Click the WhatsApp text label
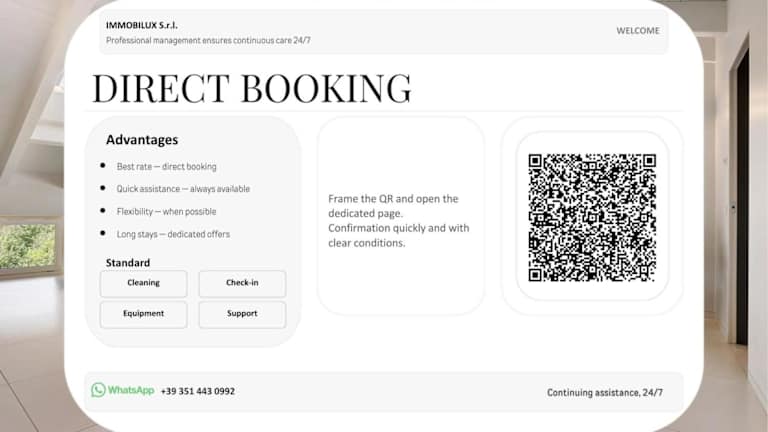768x432 pixels. click(131, 391)
